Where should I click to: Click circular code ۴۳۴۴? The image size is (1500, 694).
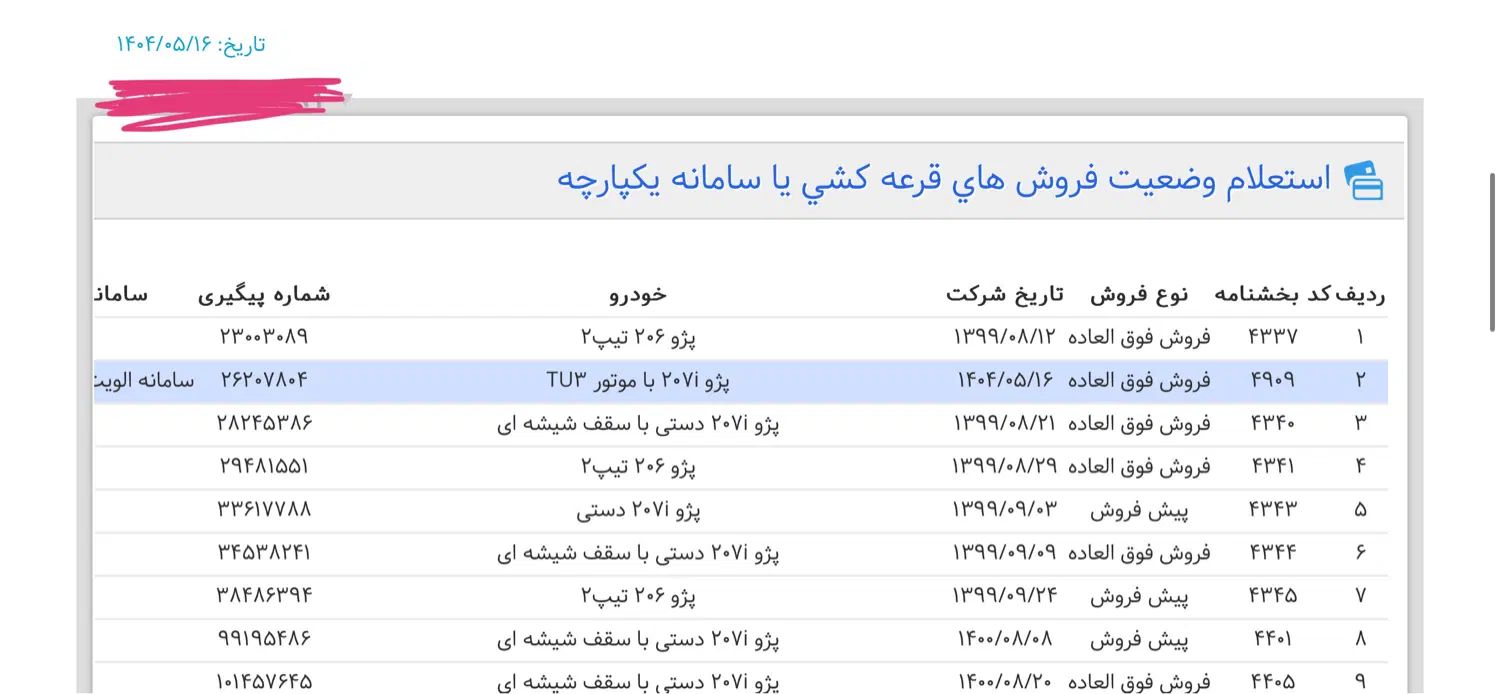tap(1273, 552)
